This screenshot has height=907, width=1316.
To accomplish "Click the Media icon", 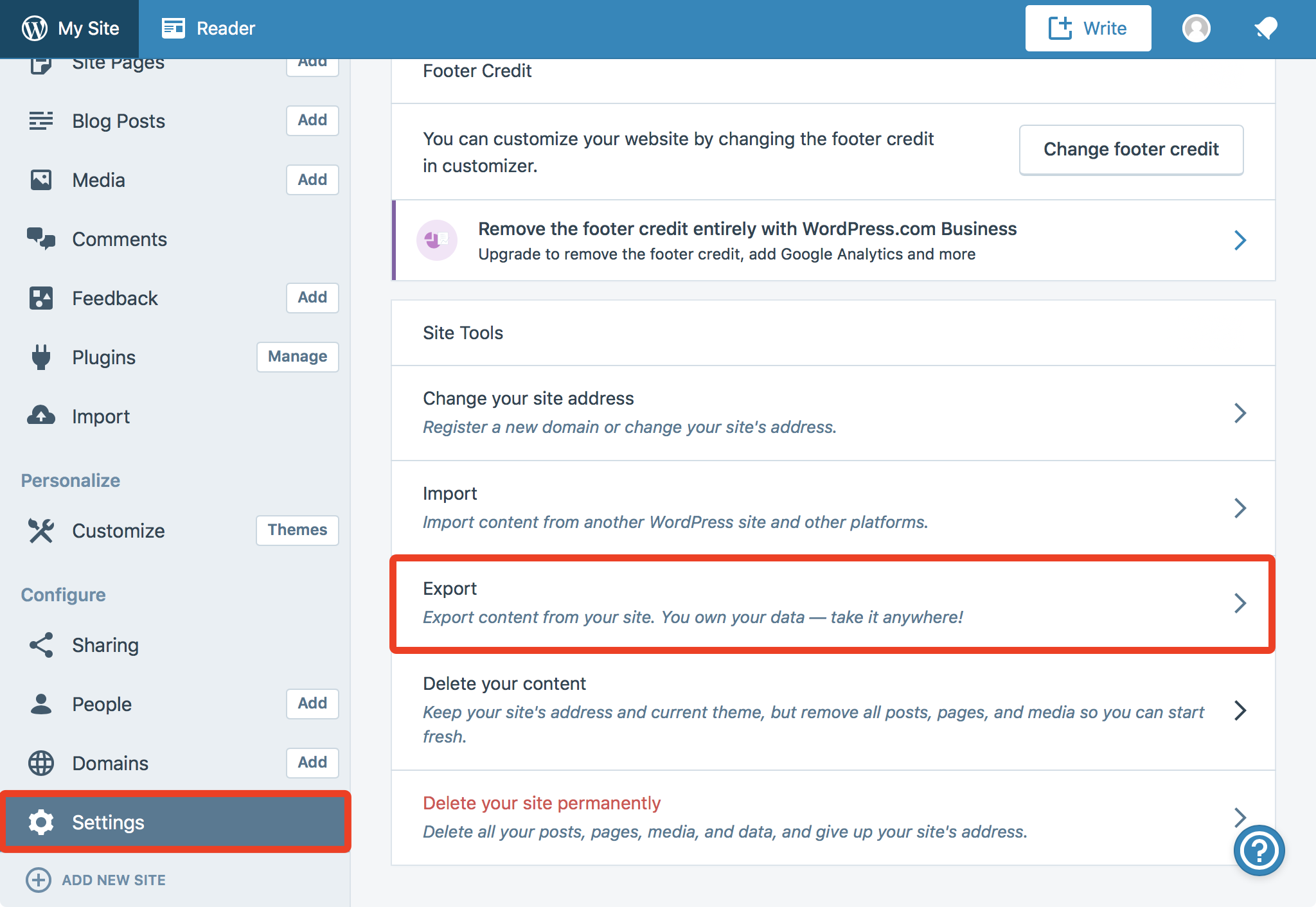I will [x=41, y=180].
